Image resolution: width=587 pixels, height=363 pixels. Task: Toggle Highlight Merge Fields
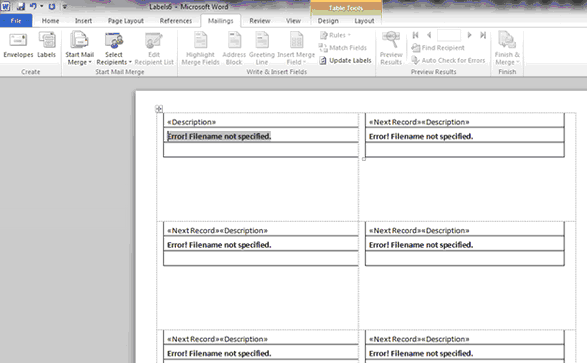click(x=200, y=49)
